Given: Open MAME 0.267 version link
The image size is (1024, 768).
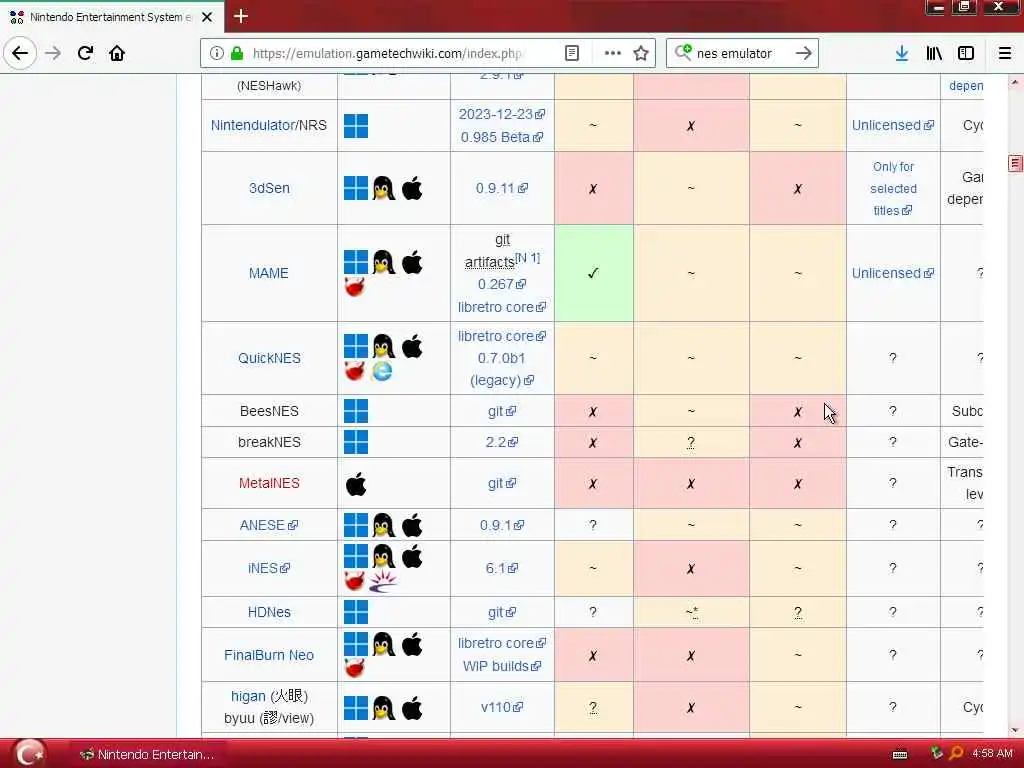Looking at the screenshot, I should click(502, 284).
